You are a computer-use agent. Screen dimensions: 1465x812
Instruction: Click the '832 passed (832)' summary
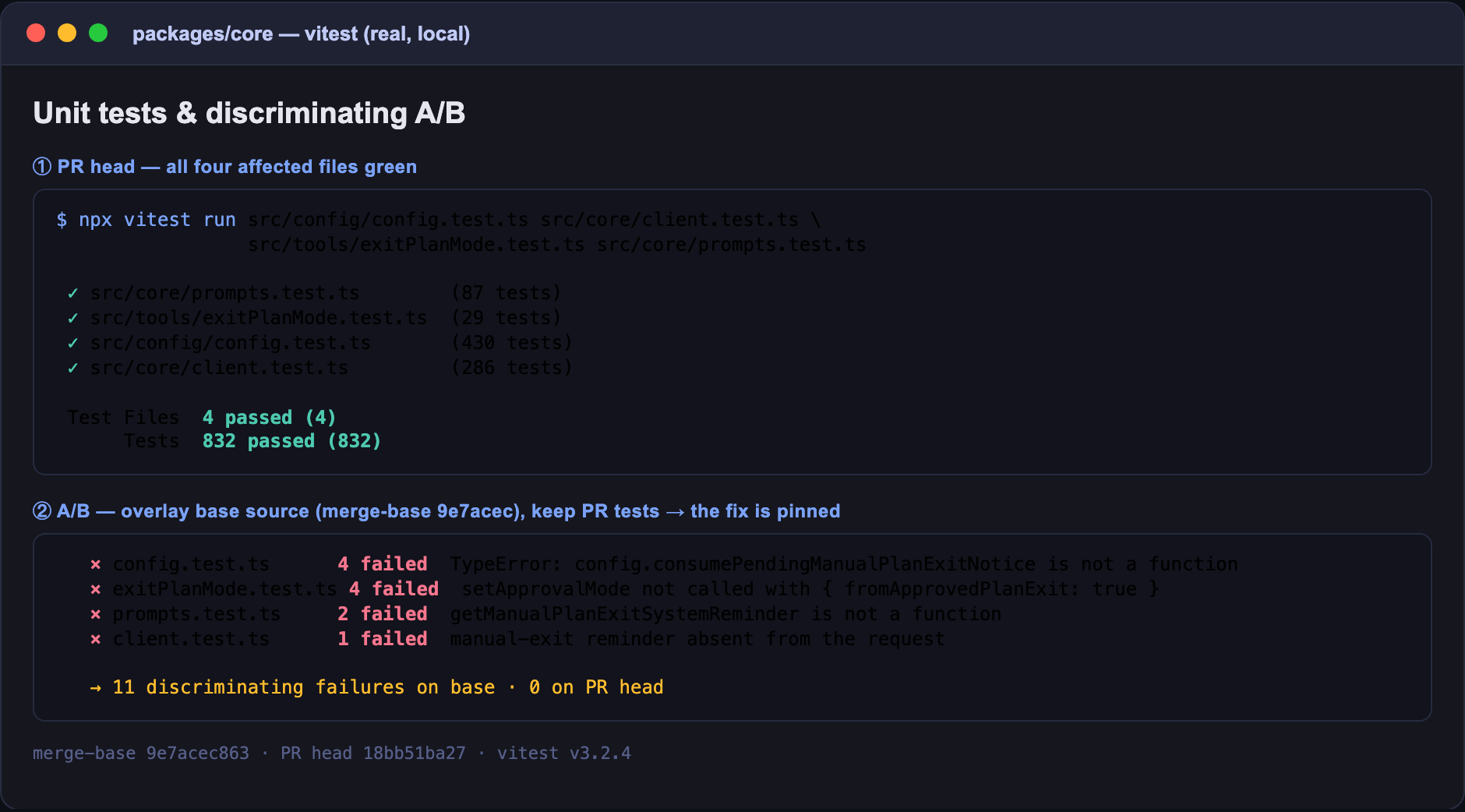coord(292,442)
